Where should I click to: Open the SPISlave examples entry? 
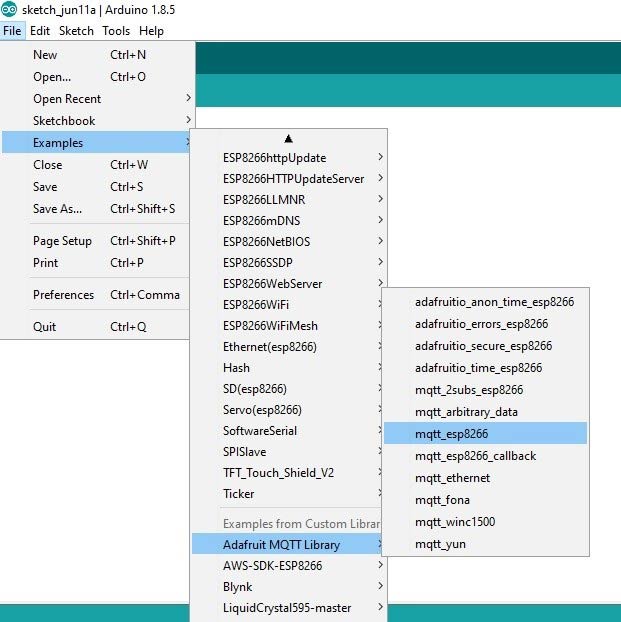286,452
